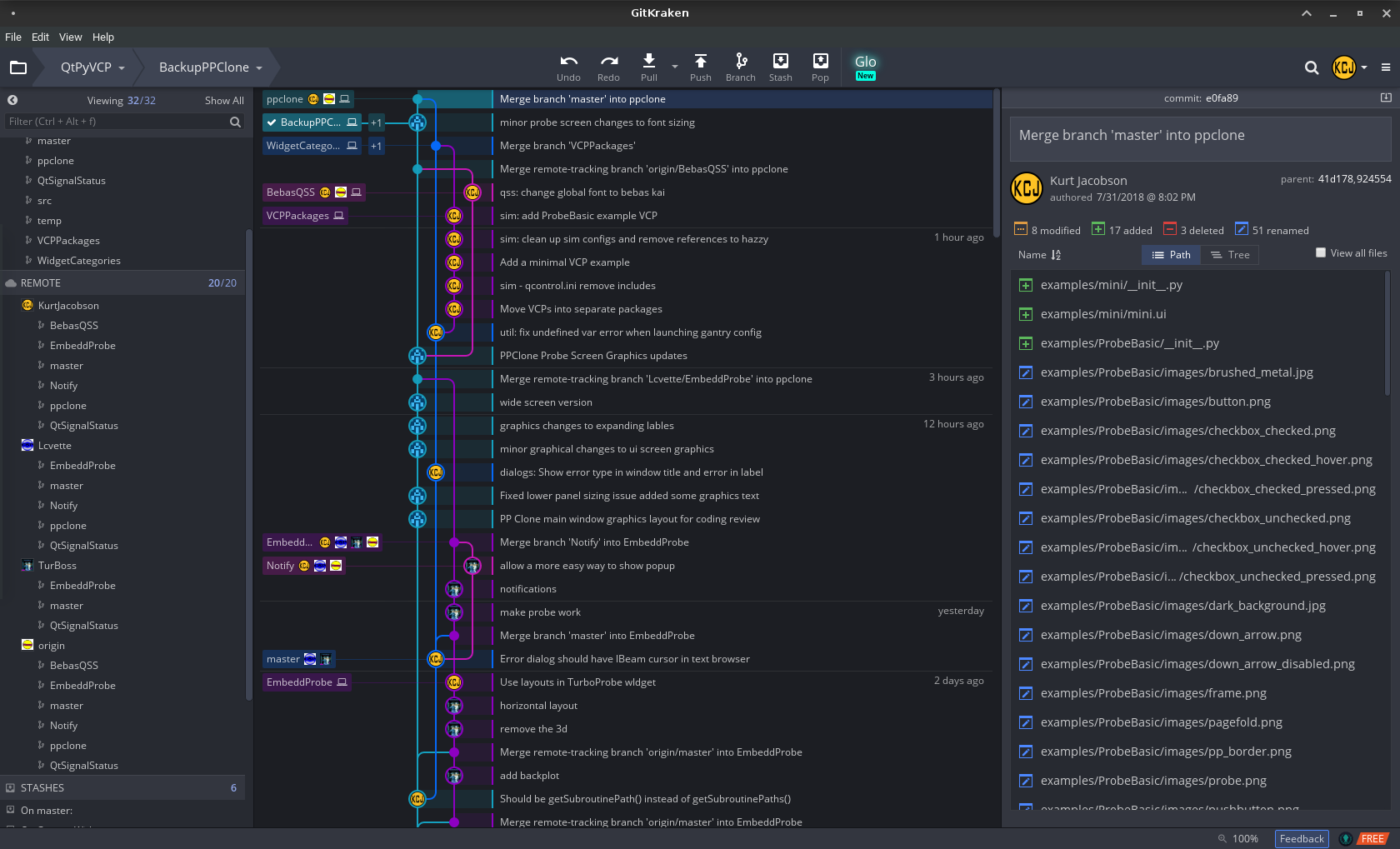Click the WidgetCatego... branch label

click(312, 146)
